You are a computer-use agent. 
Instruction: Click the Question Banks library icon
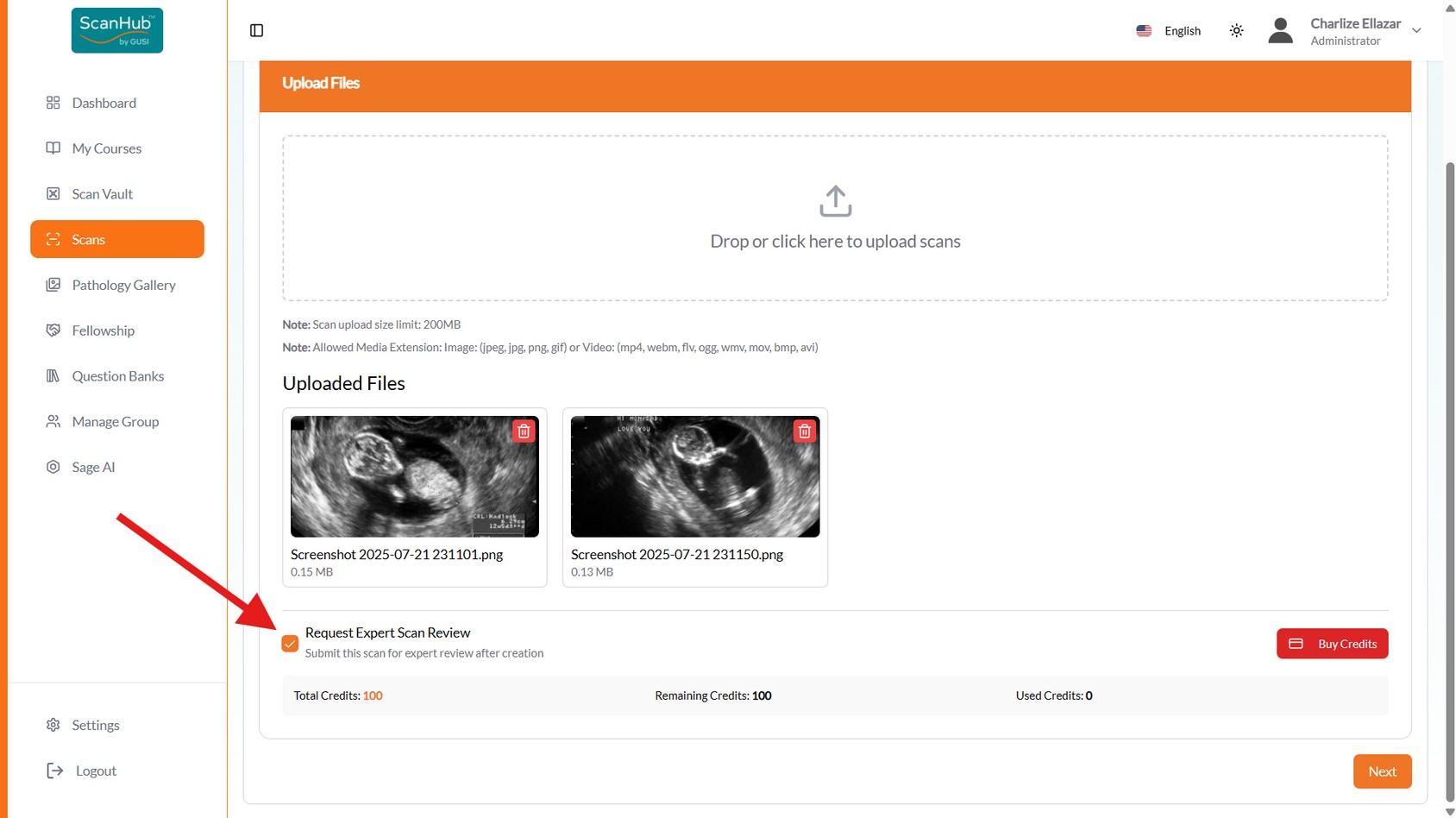point(53,376)
